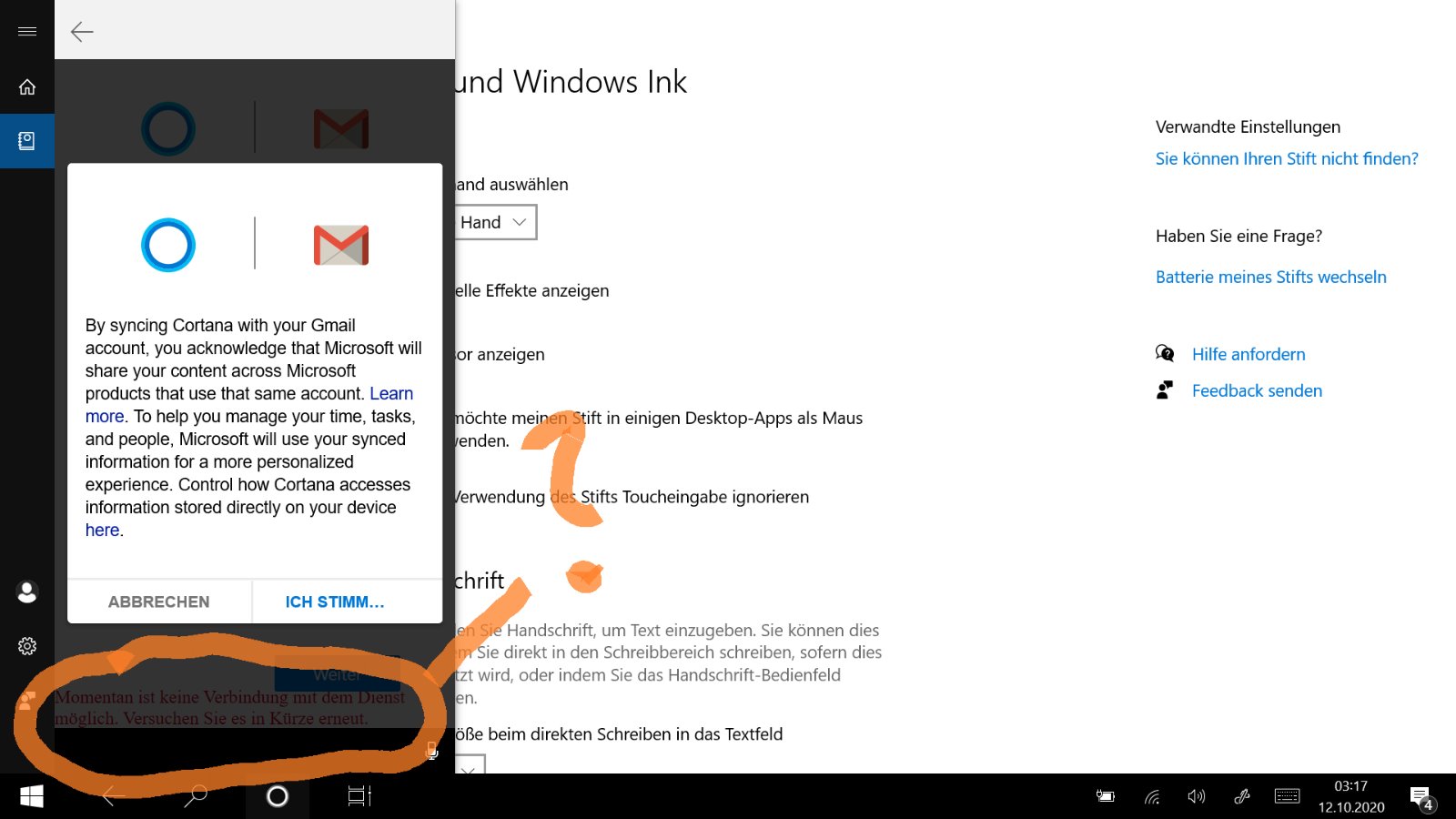The width and height of the screenshot is (1456, 819).
Task: Open the touch keyboard tray icon
Action: pyautogui.click(x=1288, y=796)
